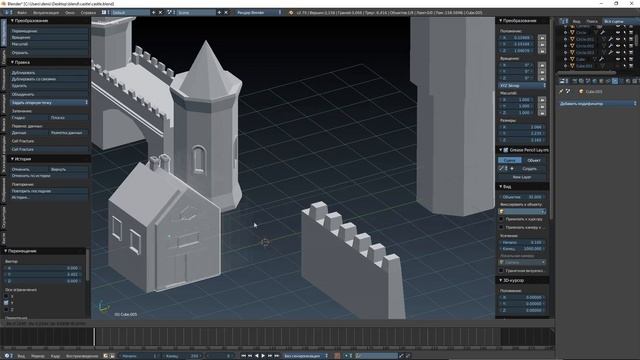The width and height of the screenshot is (640, 360).
Task: Open the set origin dropdown in Правка
Action: (x=49, y=103)
